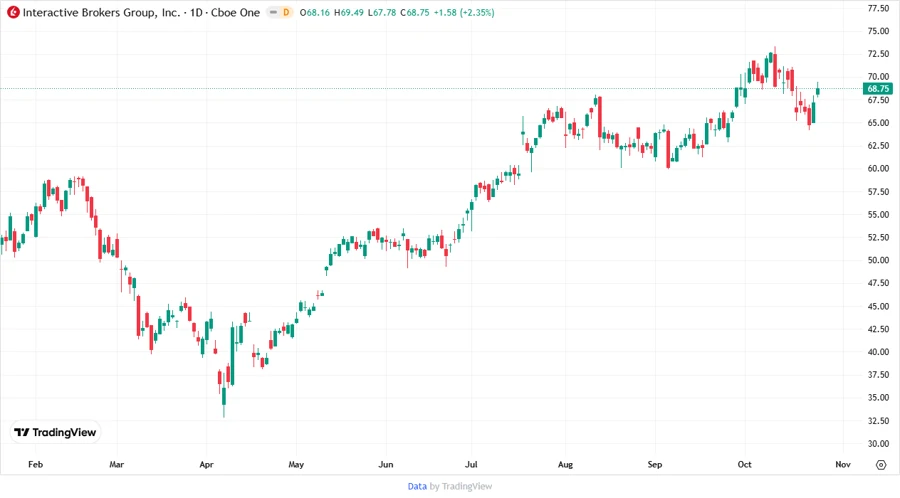Click the change value +1.58 (+2.35%)

[x=464, y=12]
